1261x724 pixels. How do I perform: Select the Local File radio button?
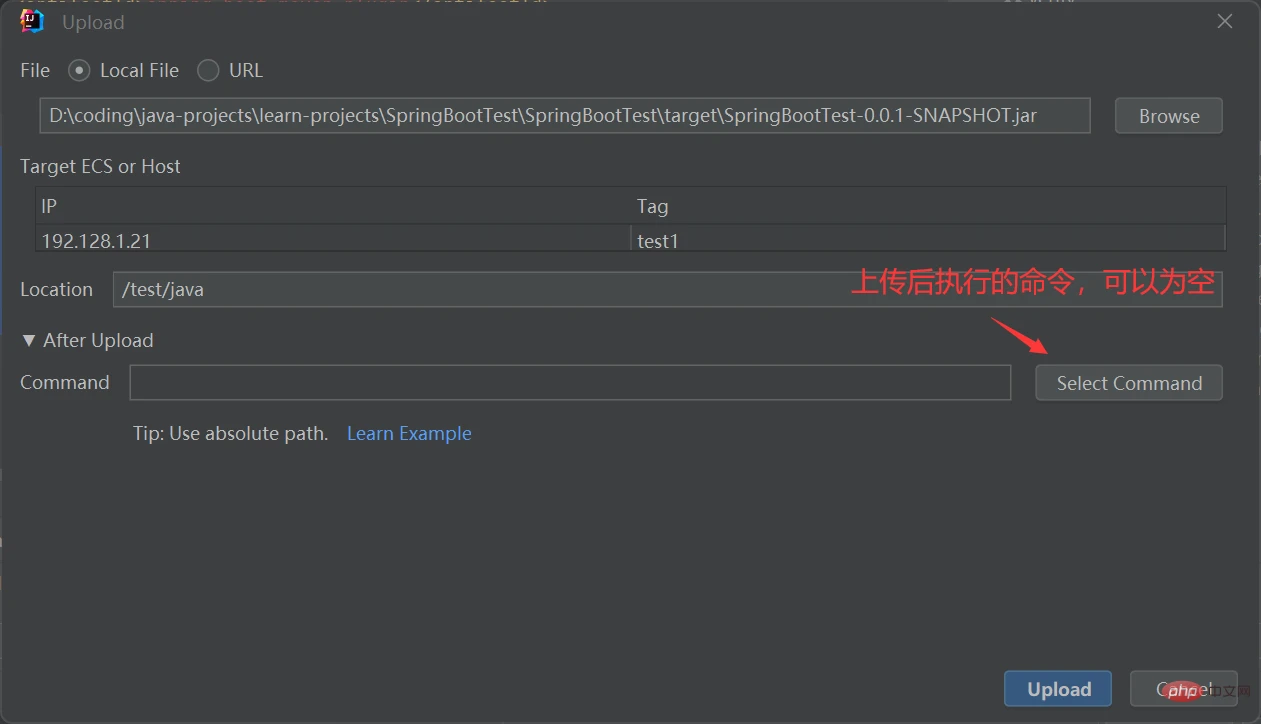tap(79, 70)
